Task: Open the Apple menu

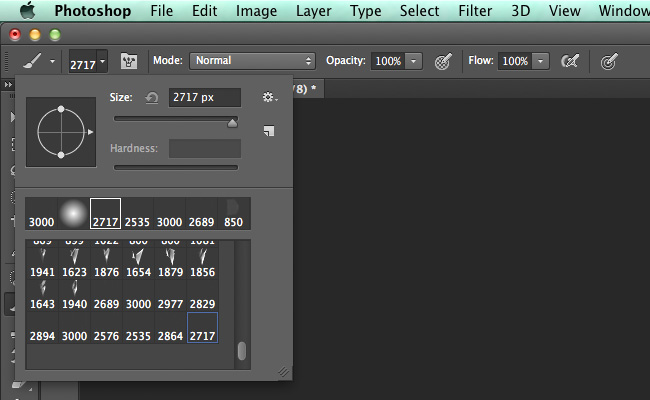Action: coord(27,10)
